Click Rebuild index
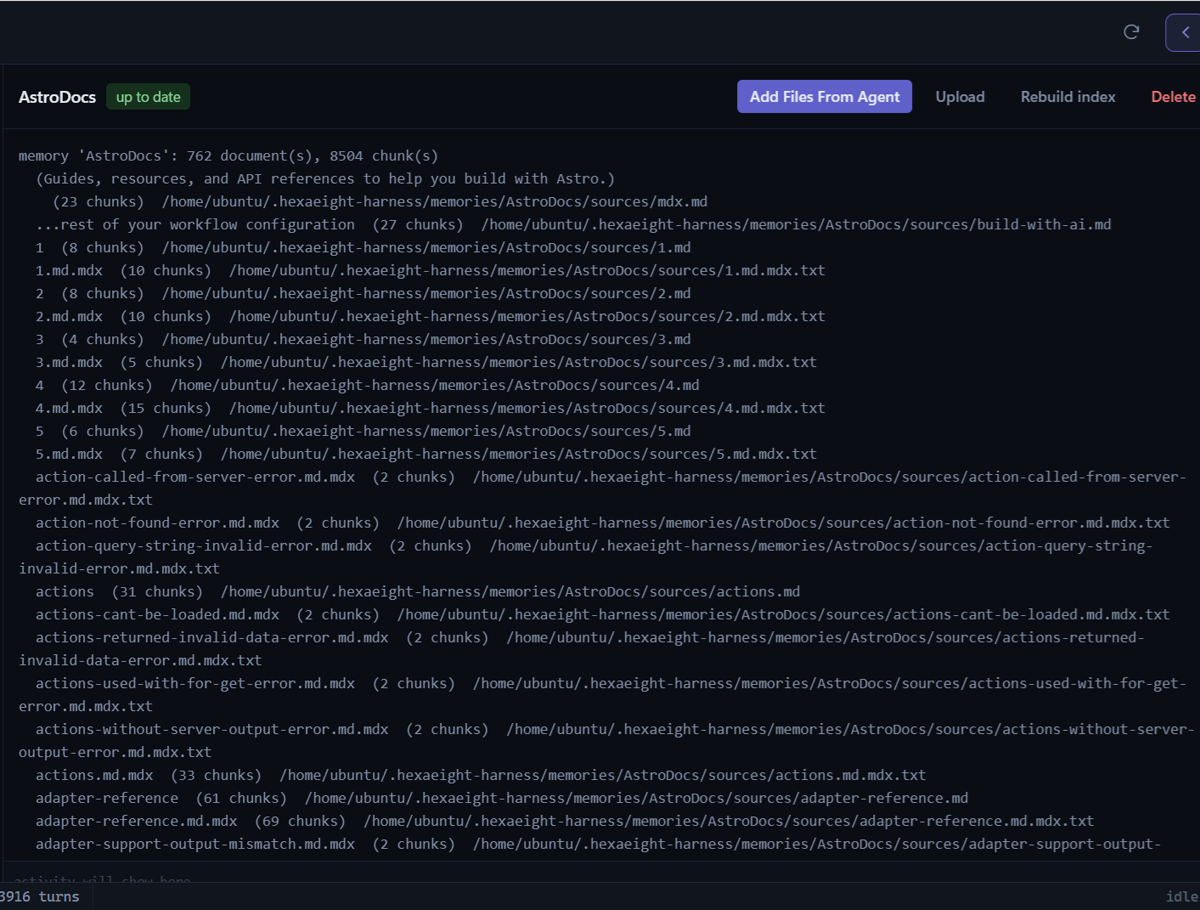Screen dimensions: 1200x910 pos(1068,97)
